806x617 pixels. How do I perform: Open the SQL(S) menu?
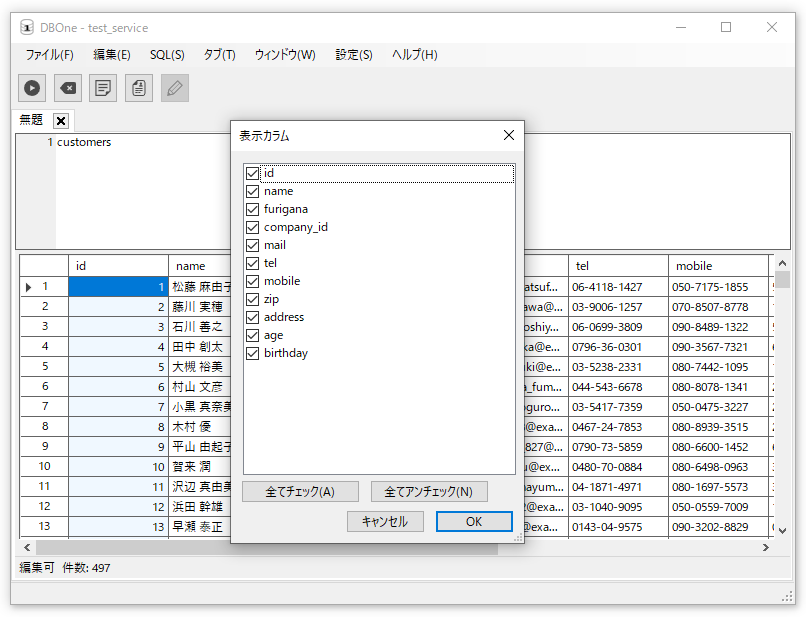pyautogui.click(x=167, y=55)
